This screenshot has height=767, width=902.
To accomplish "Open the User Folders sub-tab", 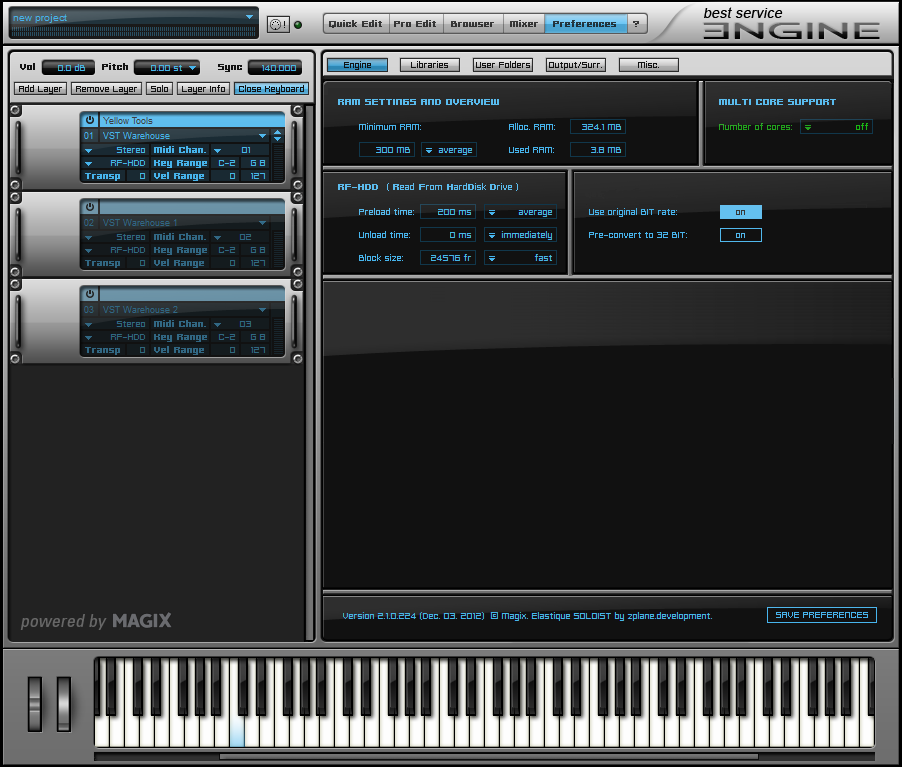I will pyautogui.click(x=503, y=65).
